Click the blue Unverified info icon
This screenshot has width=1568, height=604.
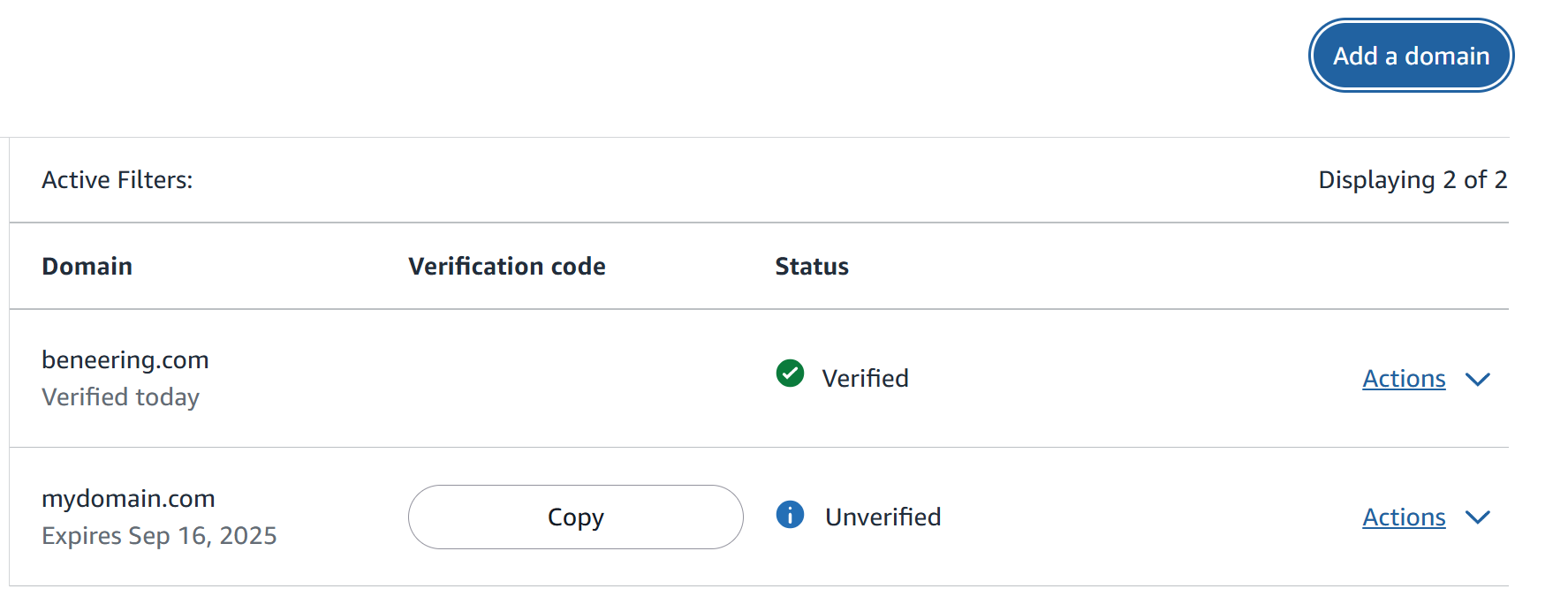(790, 514)
